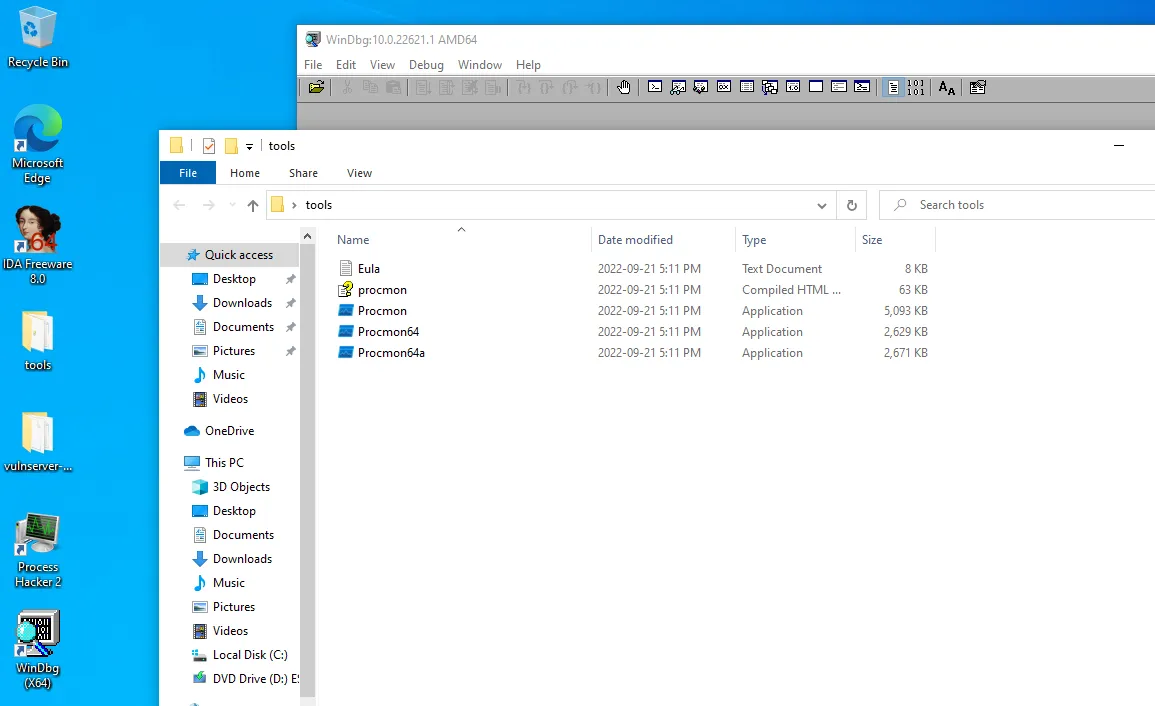Navigate up one folder level
The width and height of the screenshot is (1155, 706).
point(252,205)
